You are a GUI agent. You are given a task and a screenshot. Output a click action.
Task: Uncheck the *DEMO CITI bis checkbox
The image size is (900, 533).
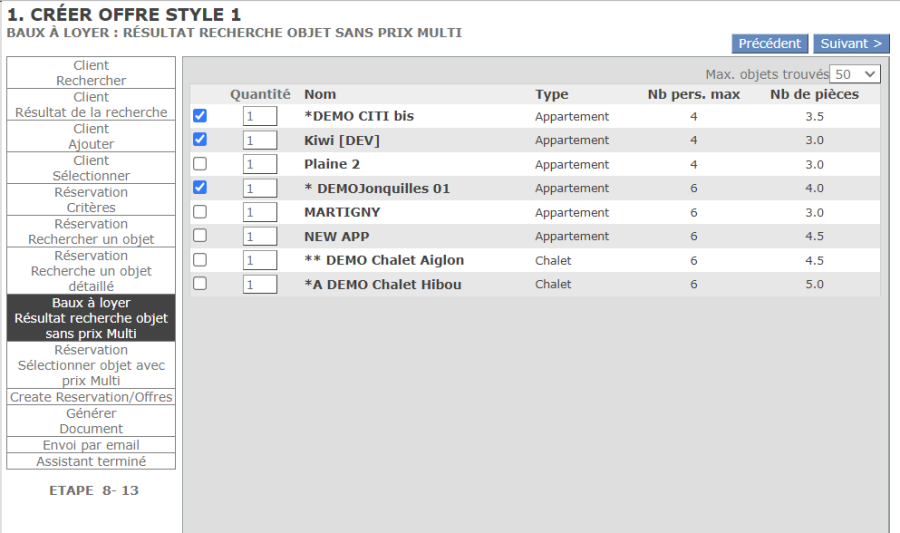click(x=200, y=116)
